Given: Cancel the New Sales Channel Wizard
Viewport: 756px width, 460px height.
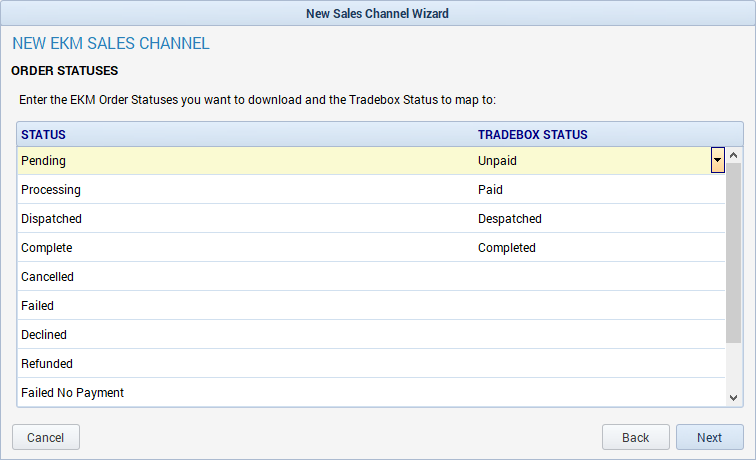Looking at the screenshot, I should [x=46, y=437].
